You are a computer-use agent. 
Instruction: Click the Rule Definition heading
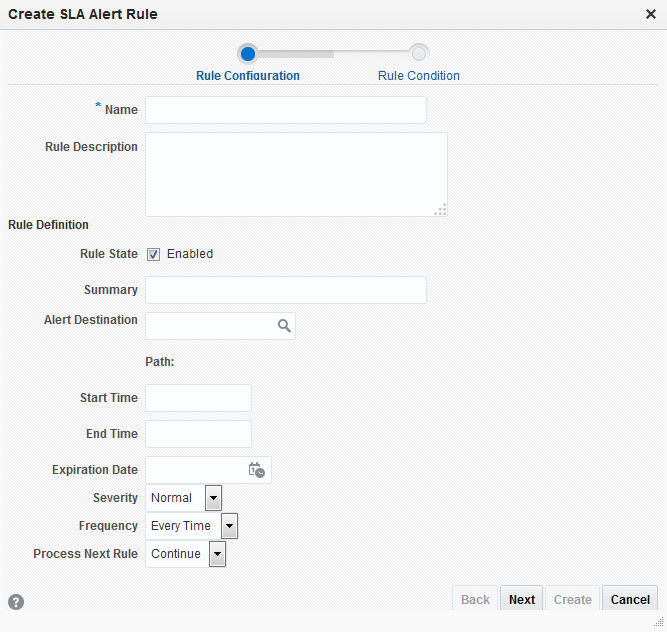pos(48,225)
